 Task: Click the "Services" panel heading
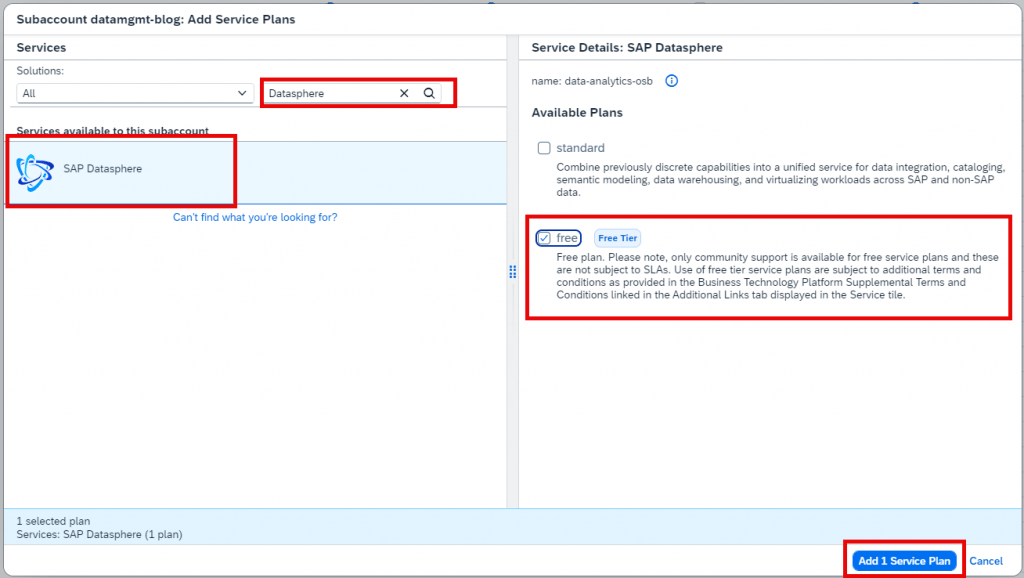[41, 48]
